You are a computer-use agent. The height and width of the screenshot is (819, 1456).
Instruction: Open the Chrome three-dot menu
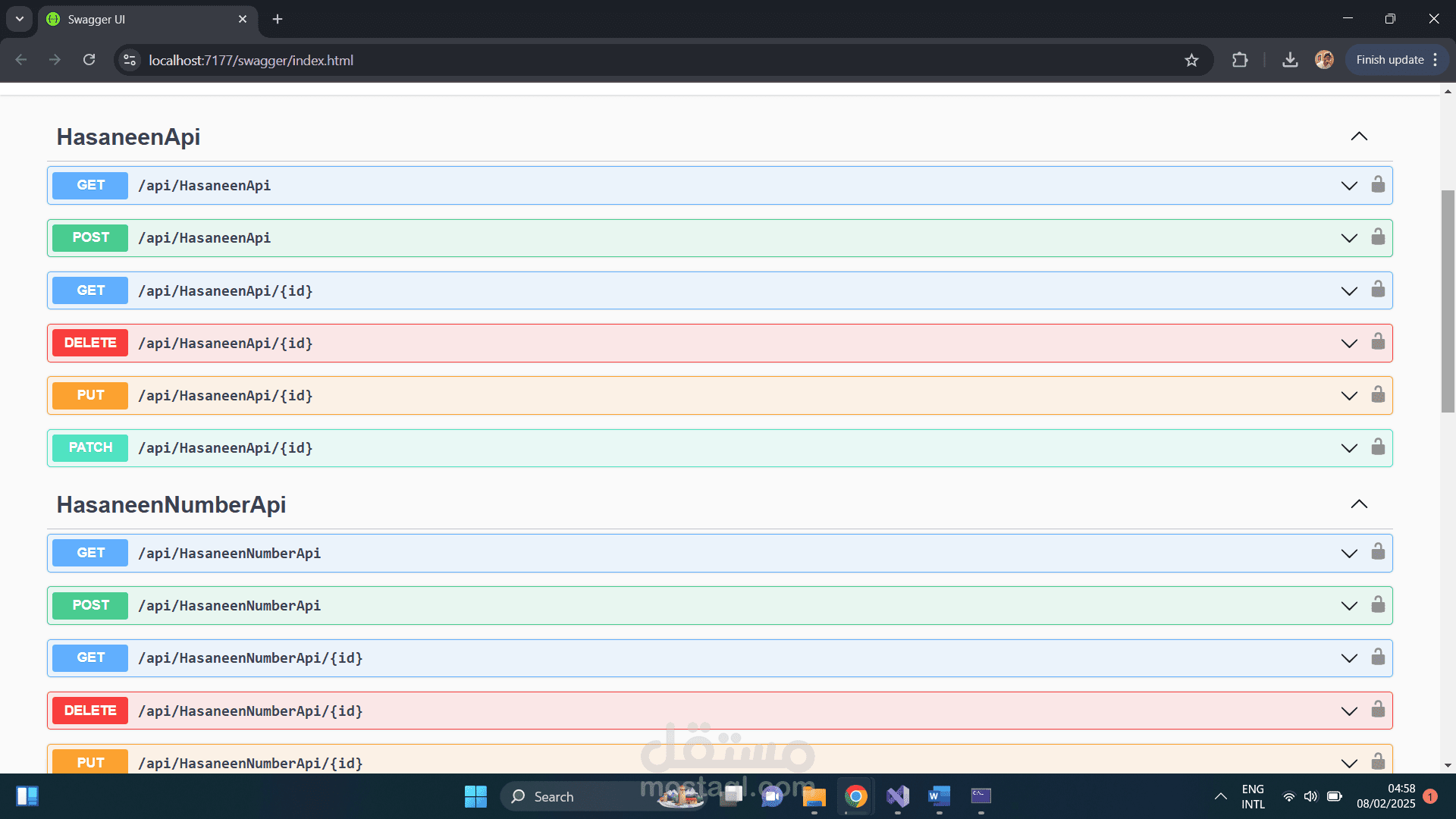pyautogui.click(x=1436, y=60)
